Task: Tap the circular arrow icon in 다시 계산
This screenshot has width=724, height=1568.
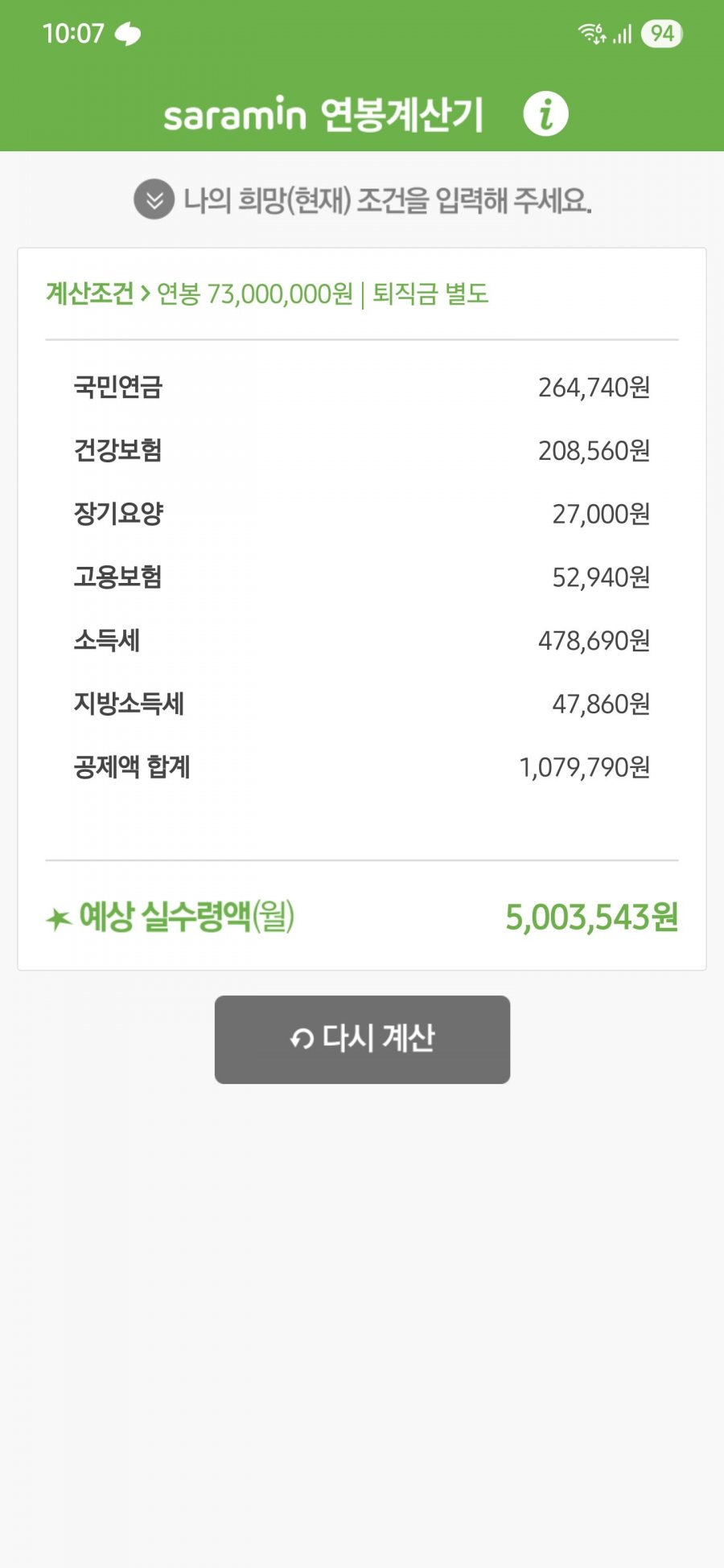Action: coord(302,1040)
